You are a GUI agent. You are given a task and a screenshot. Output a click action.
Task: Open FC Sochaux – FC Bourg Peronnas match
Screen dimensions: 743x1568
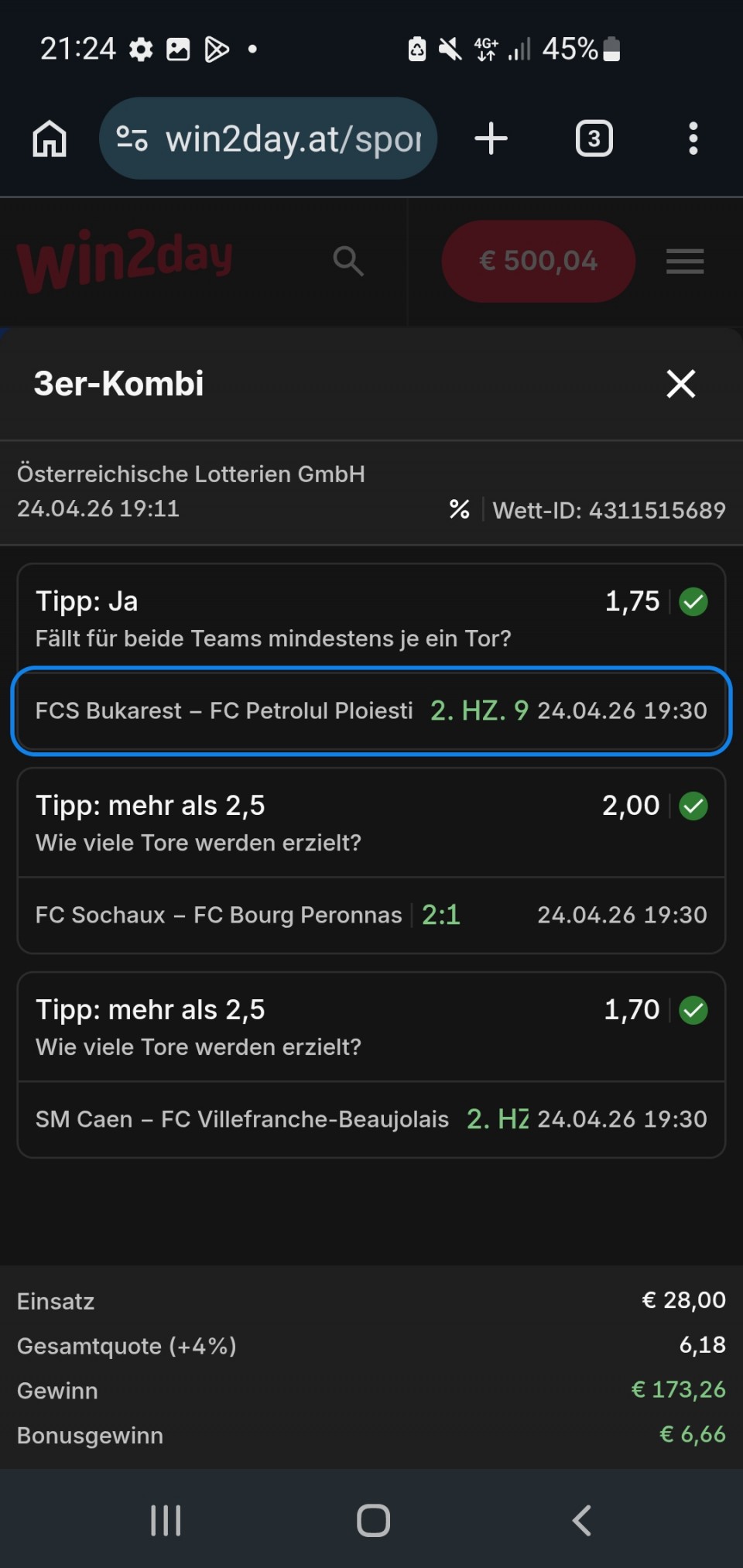tap(218, 915)
